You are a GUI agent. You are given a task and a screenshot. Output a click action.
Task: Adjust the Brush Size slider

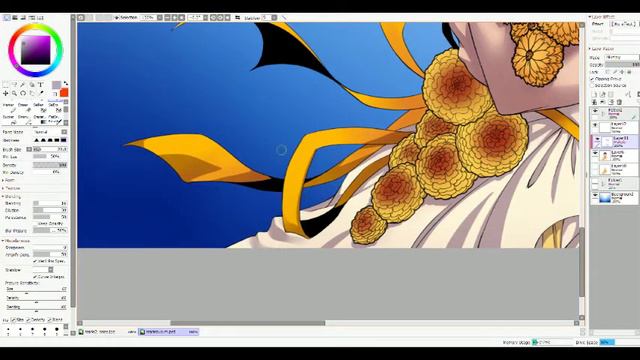pos(50,149)
